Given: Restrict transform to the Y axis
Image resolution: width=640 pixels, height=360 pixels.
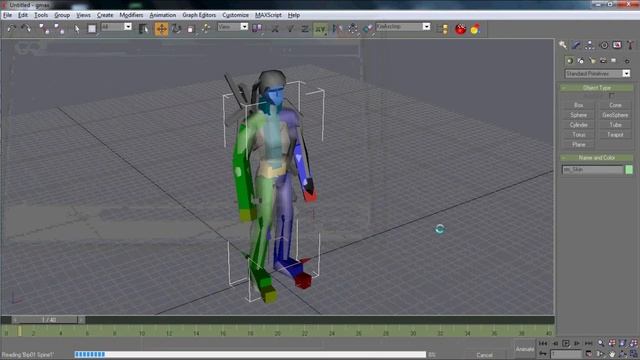Looking at the screenshot, I should click(290, 29).
